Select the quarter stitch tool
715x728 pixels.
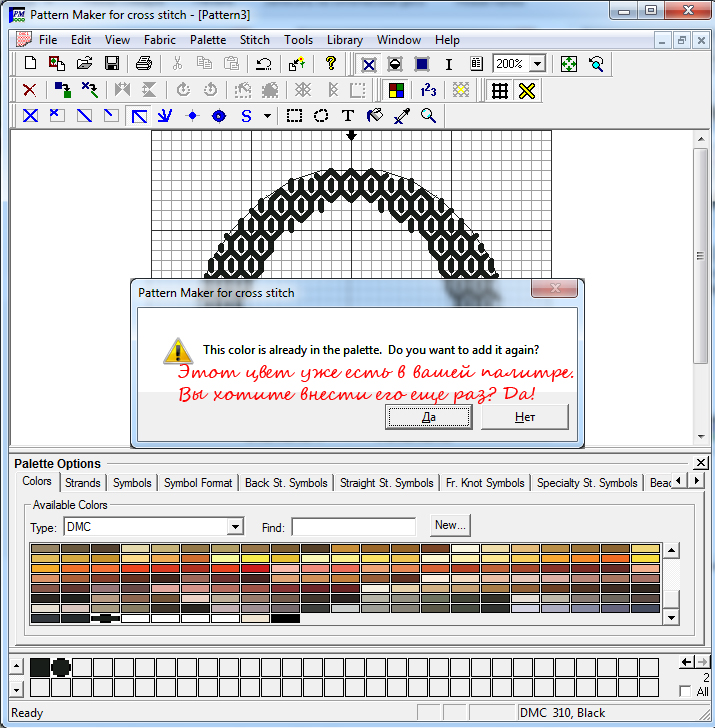(57, 116)
